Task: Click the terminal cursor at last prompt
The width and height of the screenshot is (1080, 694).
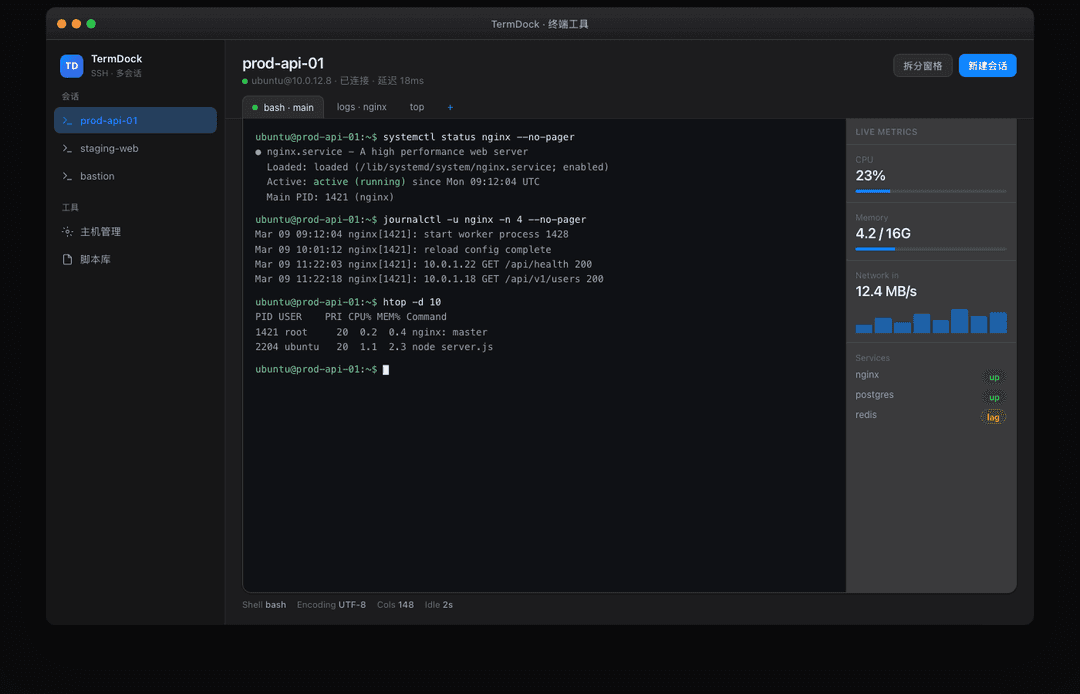Action: click(x=386, y=370)
